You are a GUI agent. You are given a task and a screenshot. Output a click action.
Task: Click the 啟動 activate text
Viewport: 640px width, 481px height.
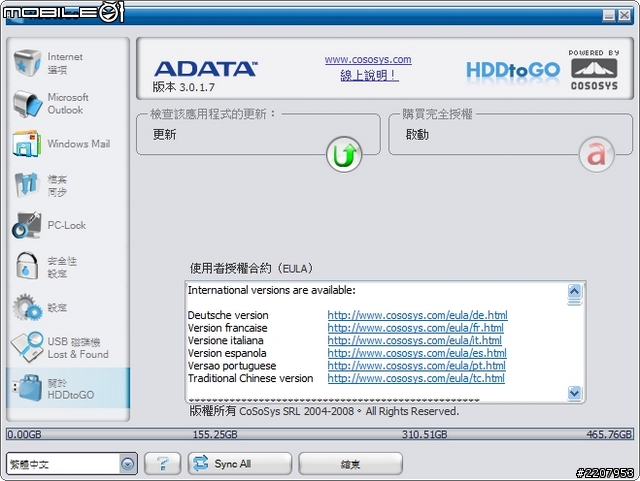click(x=417, y=134)
